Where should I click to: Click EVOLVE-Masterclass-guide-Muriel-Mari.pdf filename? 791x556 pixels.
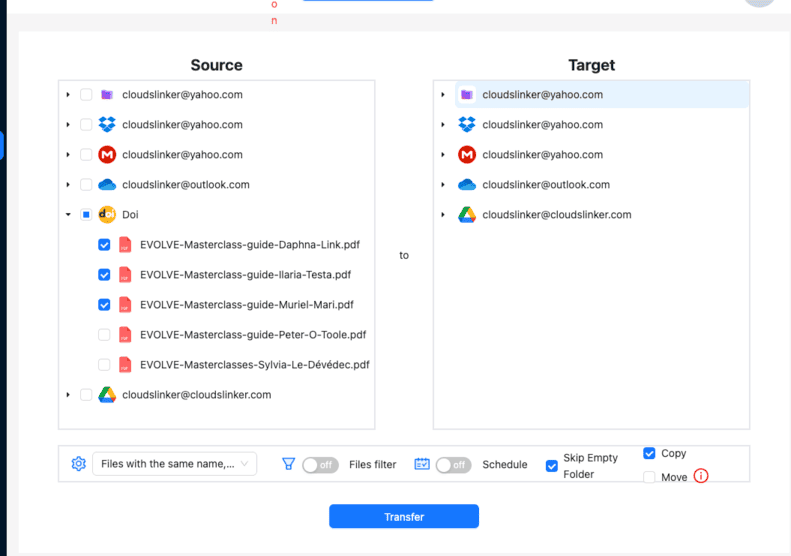247,304
